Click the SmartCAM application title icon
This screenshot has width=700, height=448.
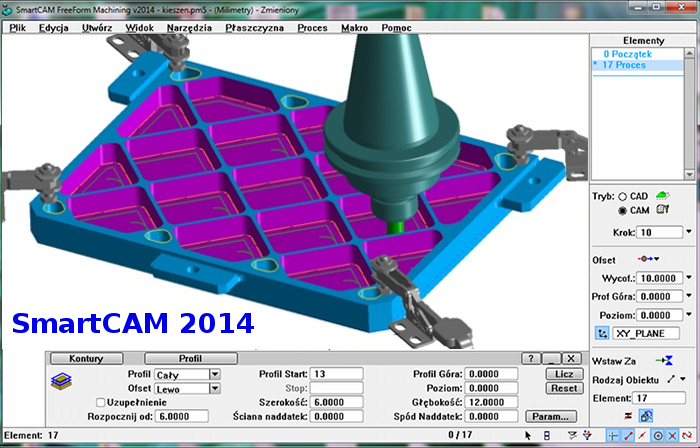point(7,10)
